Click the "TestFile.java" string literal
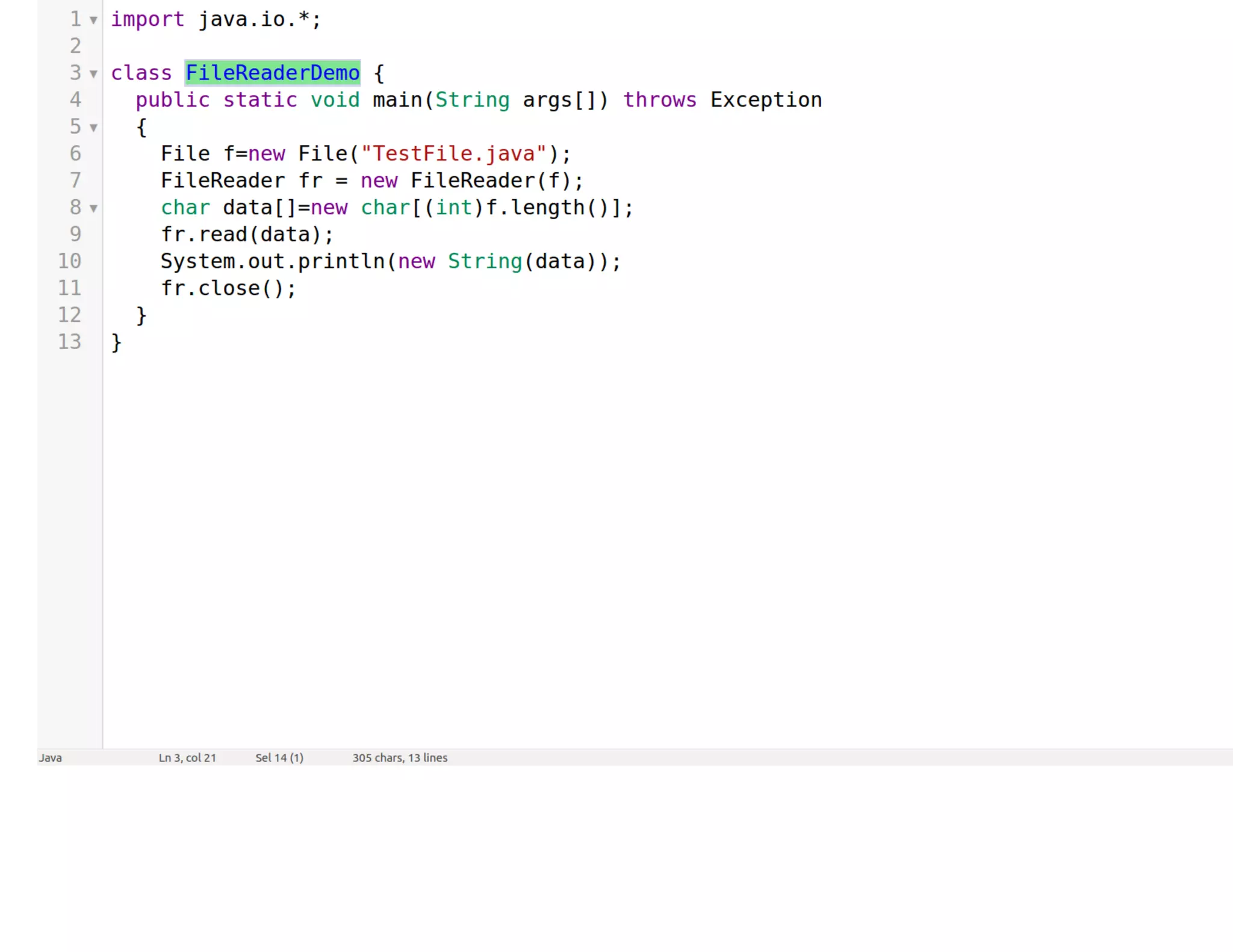 (x=453, y=153)
